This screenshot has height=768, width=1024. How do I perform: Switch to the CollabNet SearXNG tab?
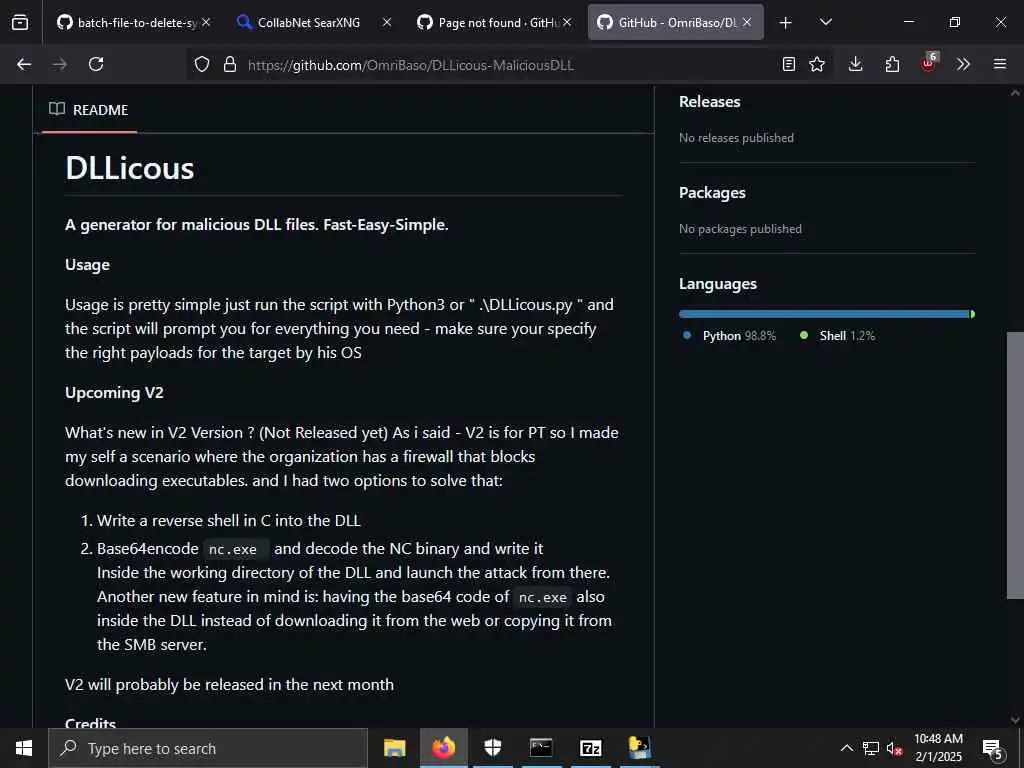(315, 22)
